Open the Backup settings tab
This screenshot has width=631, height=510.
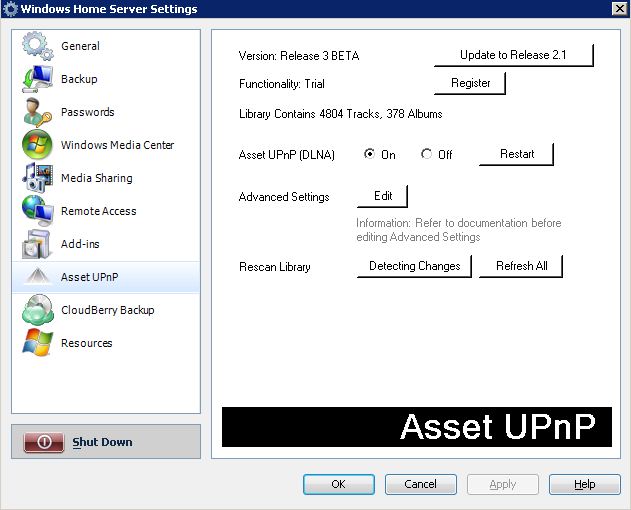point(106,79)
